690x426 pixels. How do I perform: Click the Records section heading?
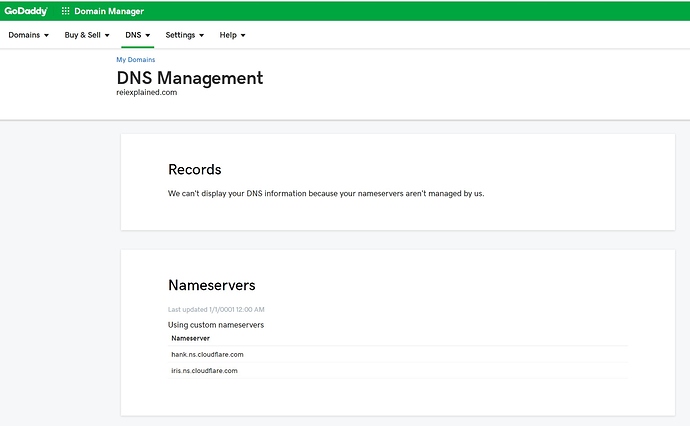tap(195, 169)
